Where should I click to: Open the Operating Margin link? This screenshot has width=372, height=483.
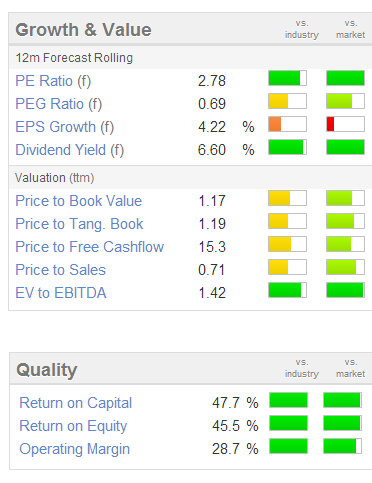[75, 449]
